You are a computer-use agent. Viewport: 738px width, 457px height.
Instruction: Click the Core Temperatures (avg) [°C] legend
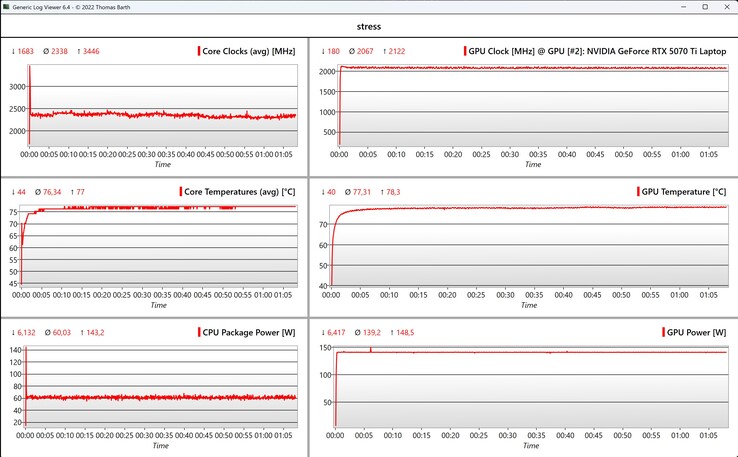[x=240, y=192]
